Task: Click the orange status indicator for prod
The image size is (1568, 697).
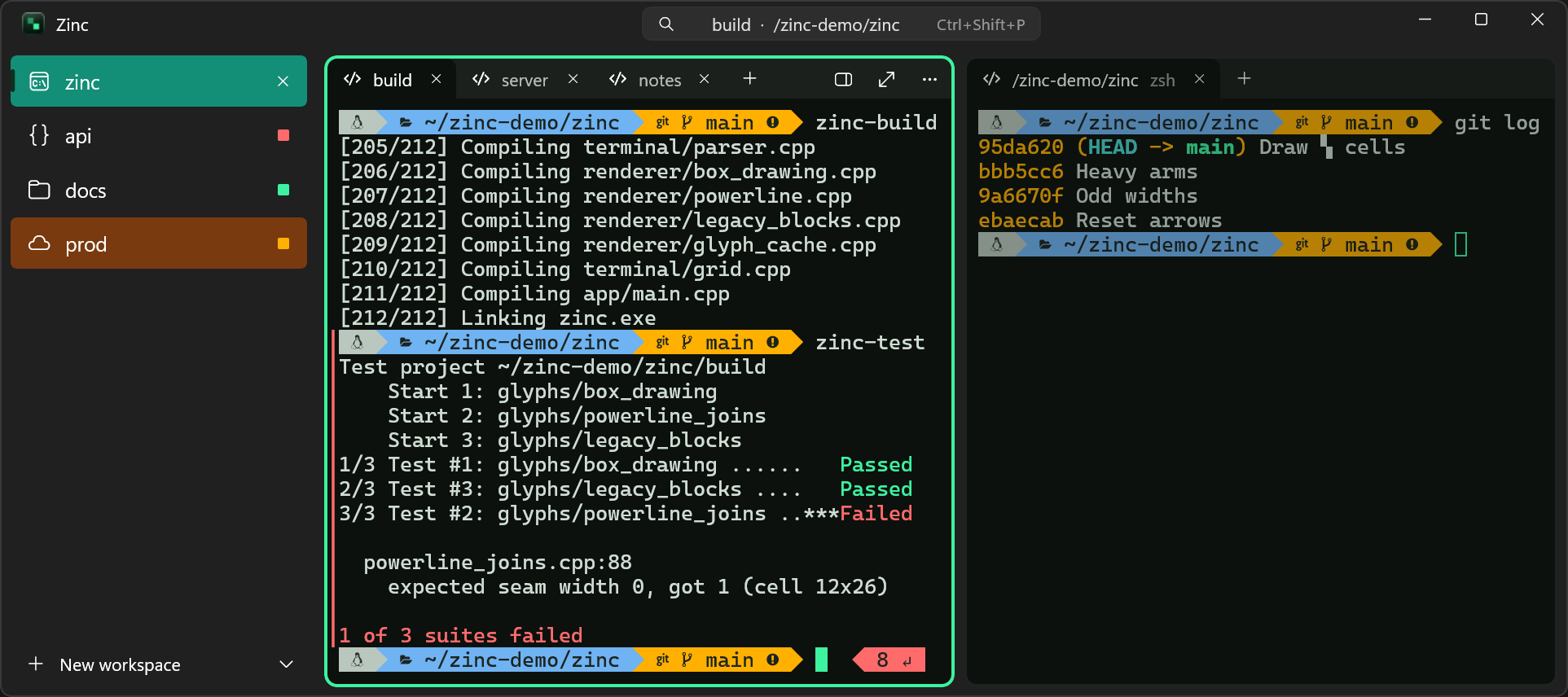Action: [283, 243]
